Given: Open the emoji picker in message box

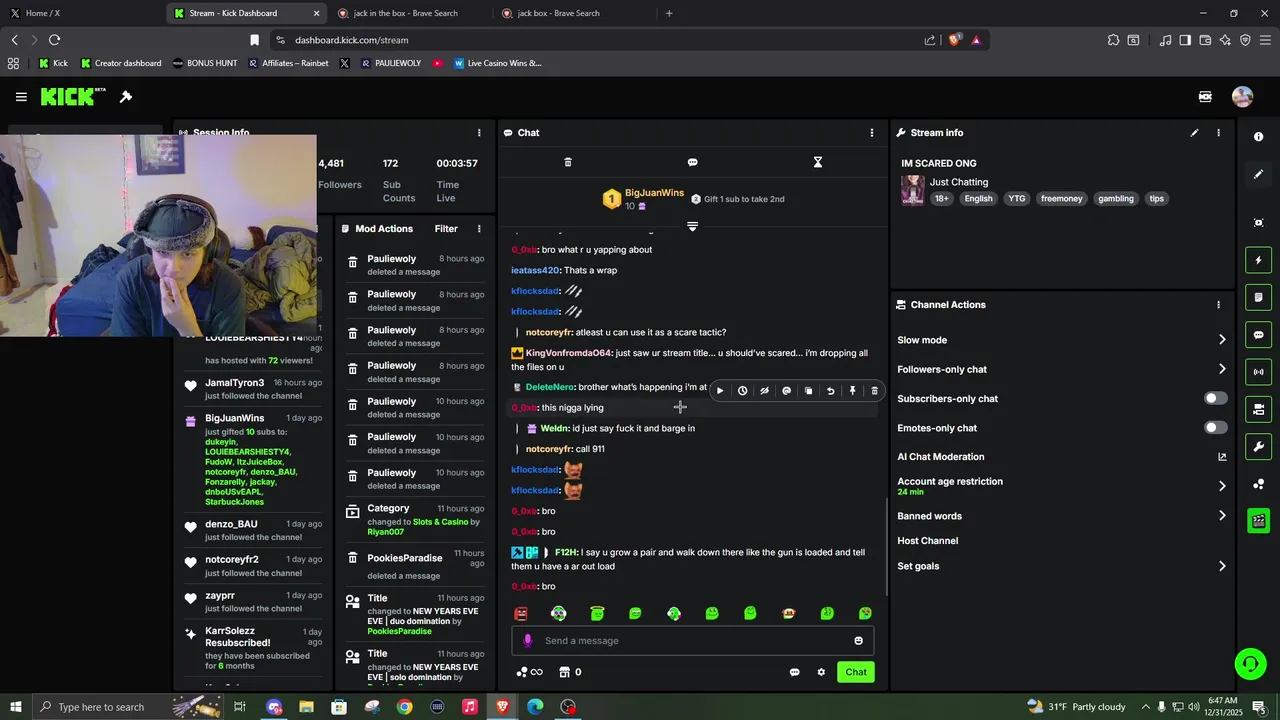Looking at the screenshot, I should (x=858, y=641).
